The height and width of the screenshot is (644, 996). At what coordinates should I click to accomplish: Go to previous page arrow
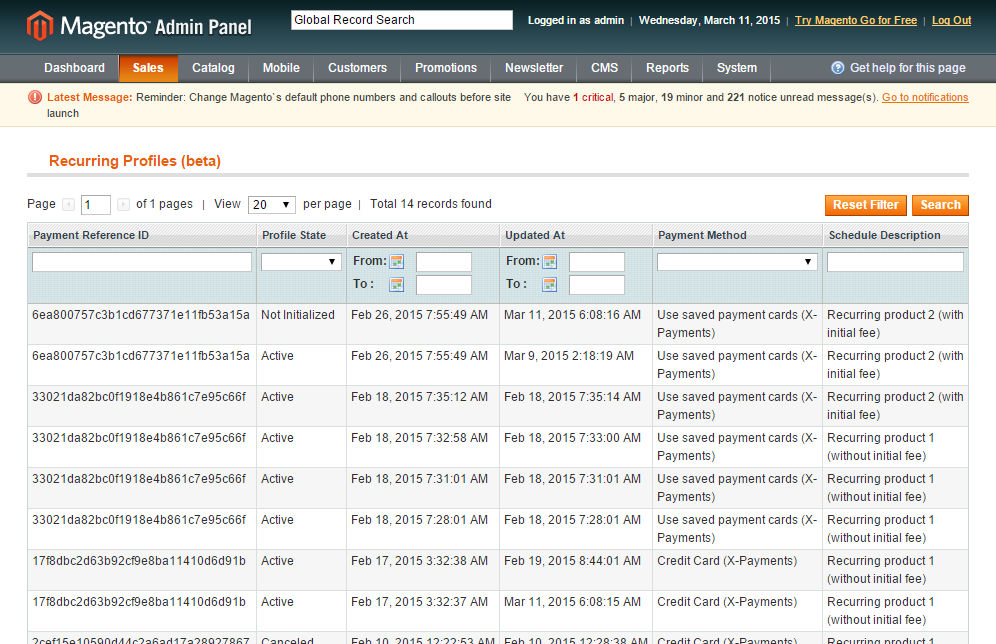point(69,205)
